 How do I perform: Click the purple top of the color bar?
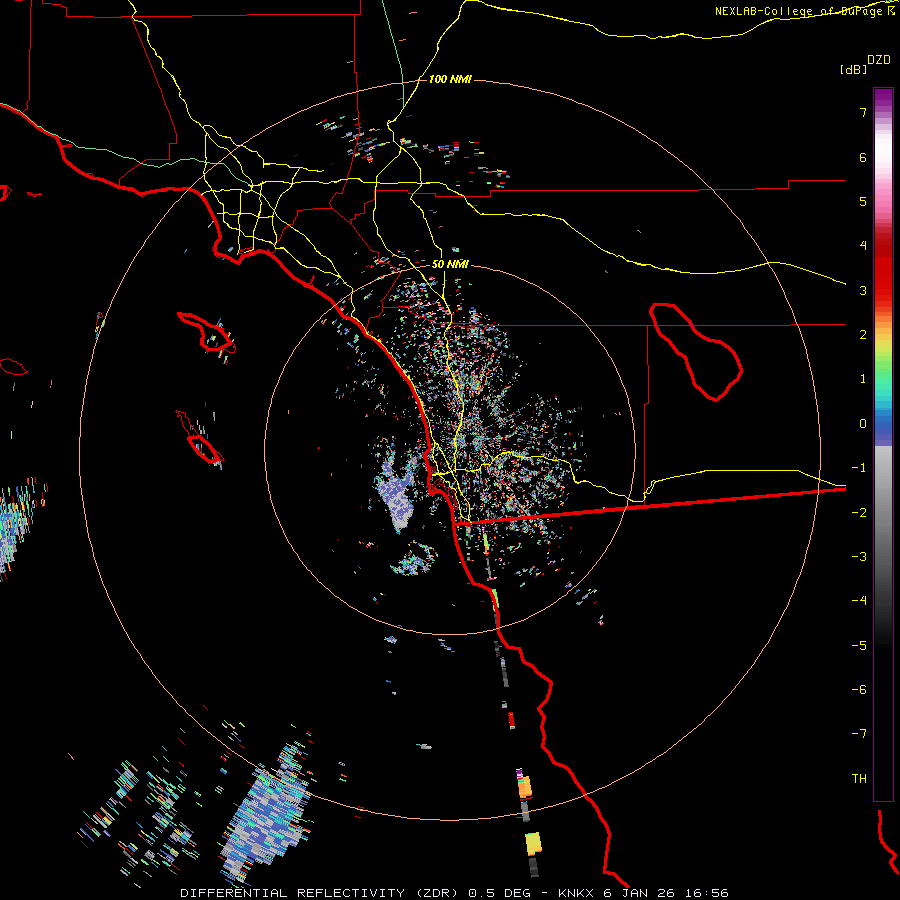883,98
